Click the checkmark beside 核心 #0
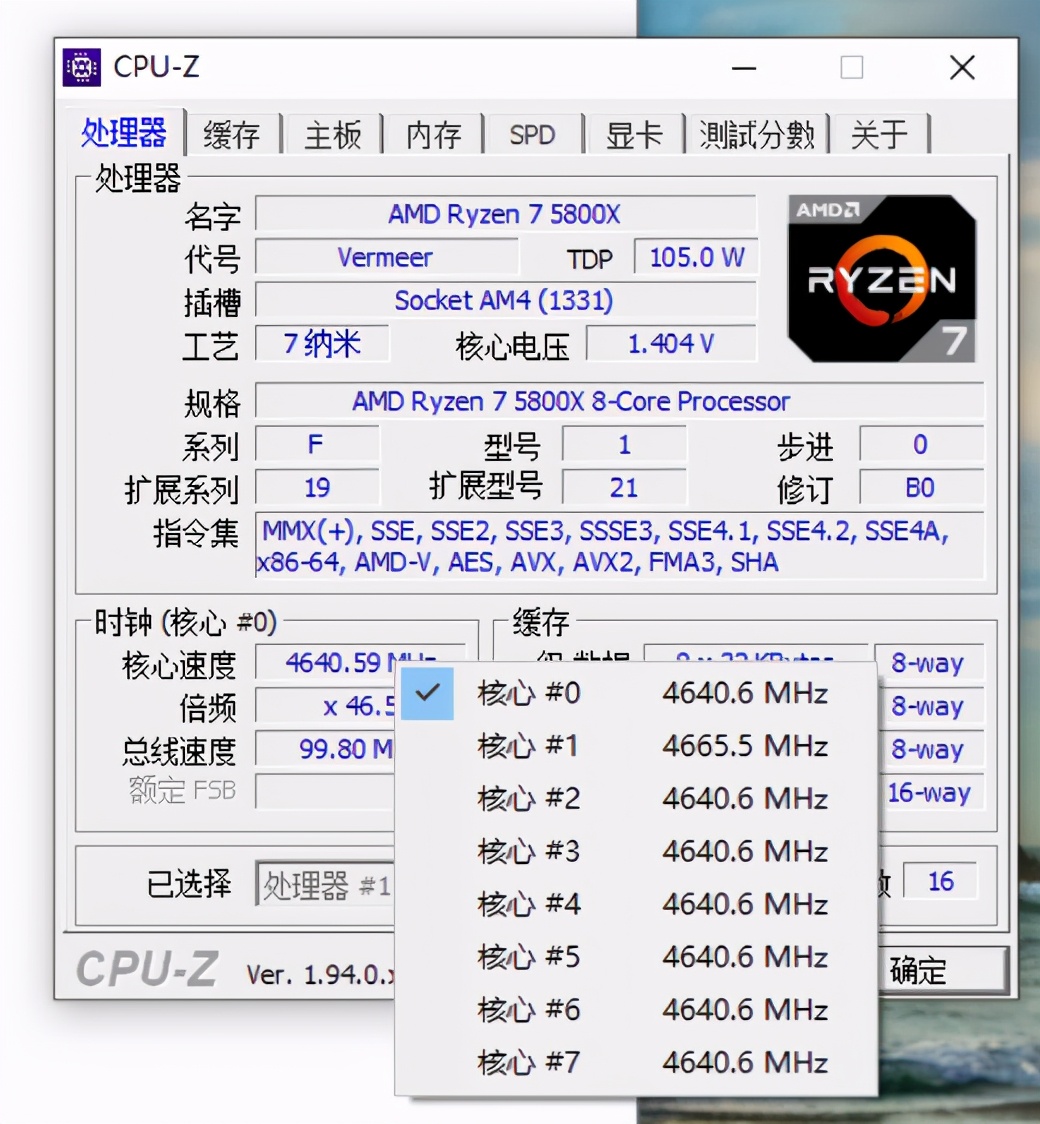Image resolution: width=1040 pixels, height=1124 pixels. pyautogui.click(x=427, y=693)
